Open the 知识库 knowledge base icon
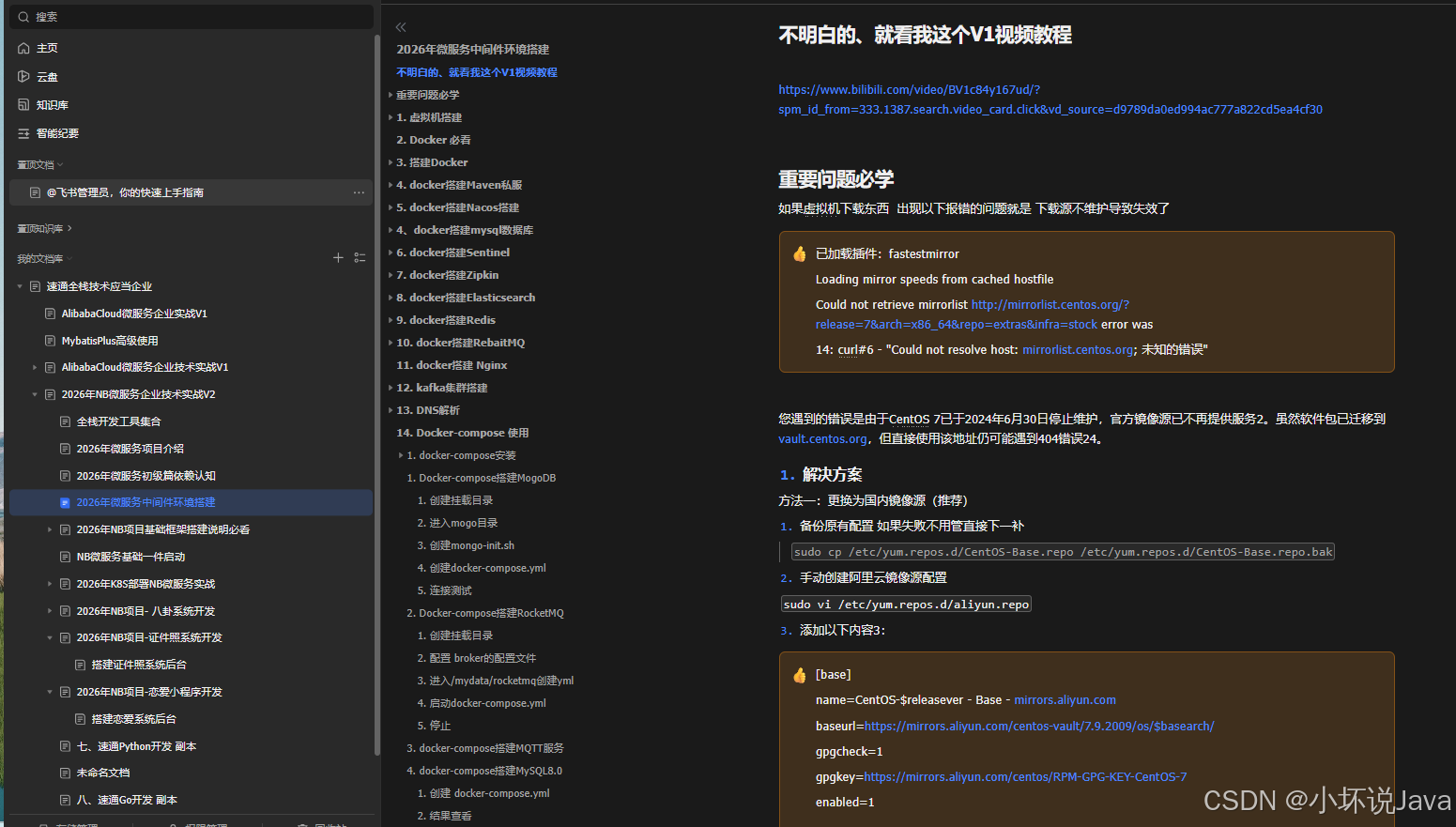Image resolution: width=1456 pixels, height=827 pixels. pyautogui.click(x=23, y=104)
